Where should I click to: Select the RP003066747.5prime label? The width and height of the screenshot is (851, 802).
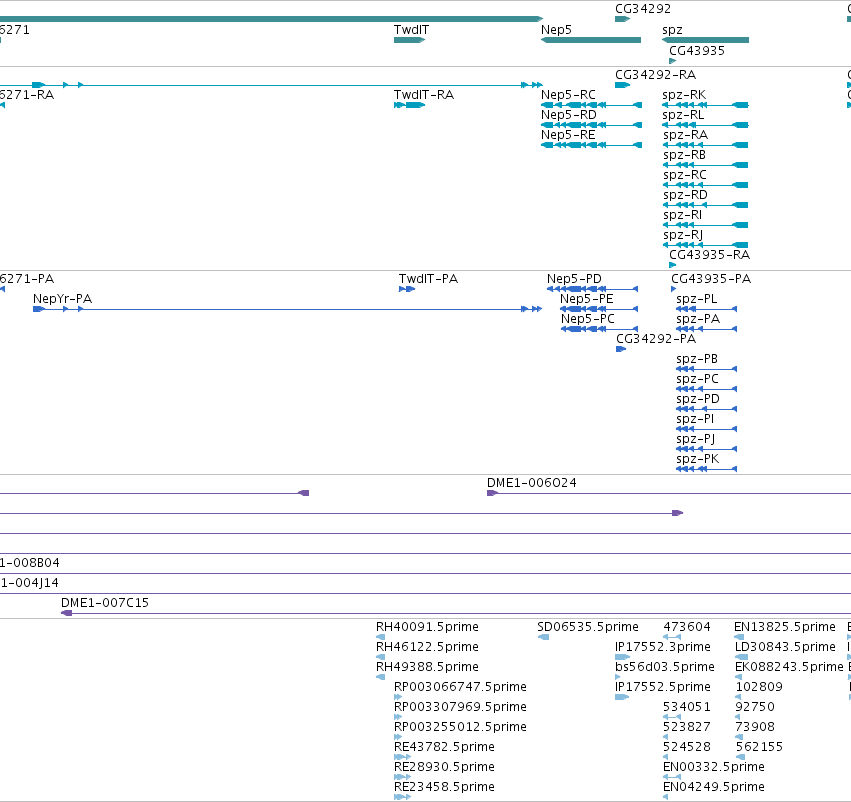click(460, 687)
